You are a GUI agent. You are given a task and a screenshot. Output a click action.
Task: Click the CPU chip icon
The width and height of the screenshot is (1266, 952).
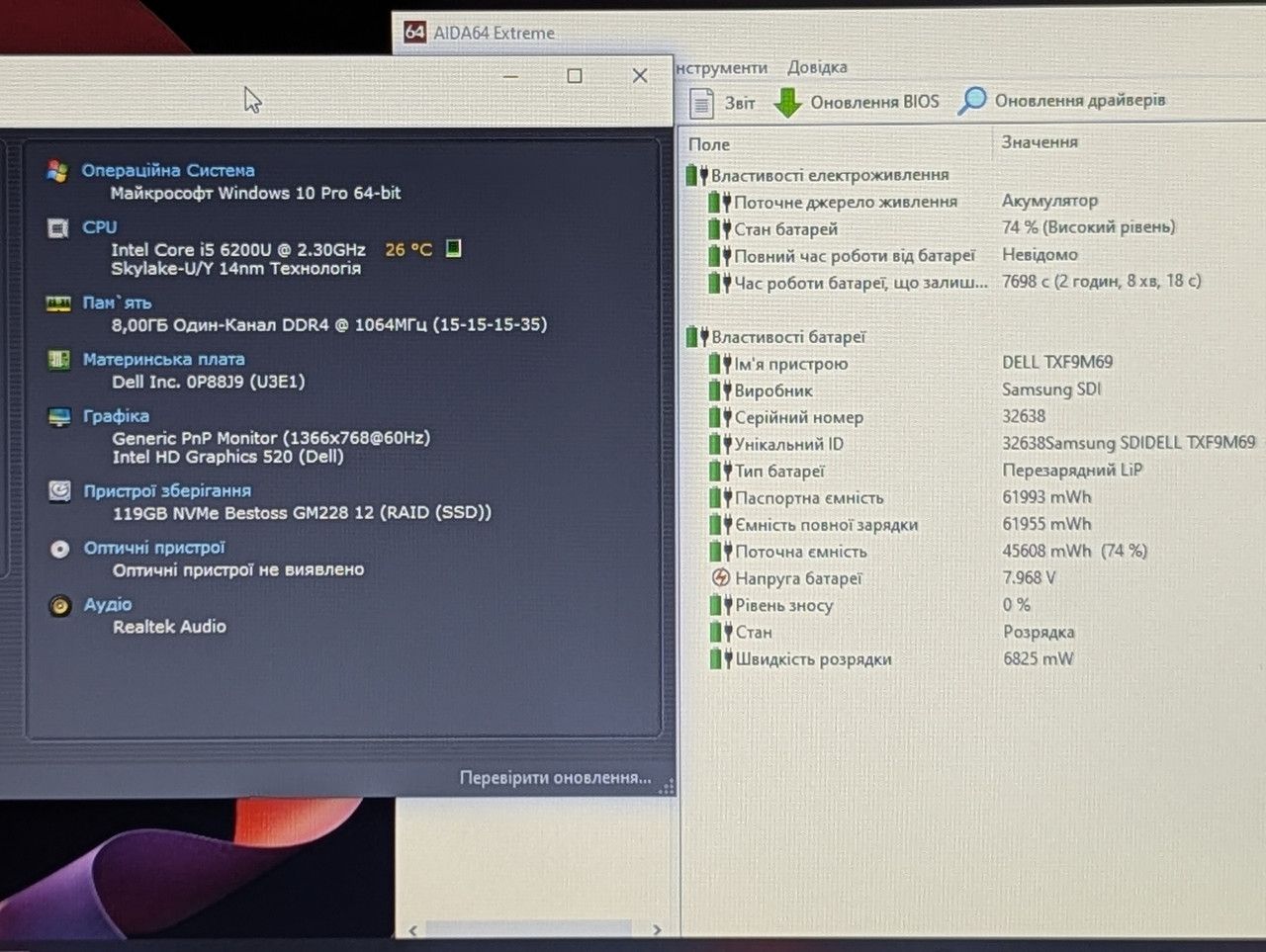[58, 228]
